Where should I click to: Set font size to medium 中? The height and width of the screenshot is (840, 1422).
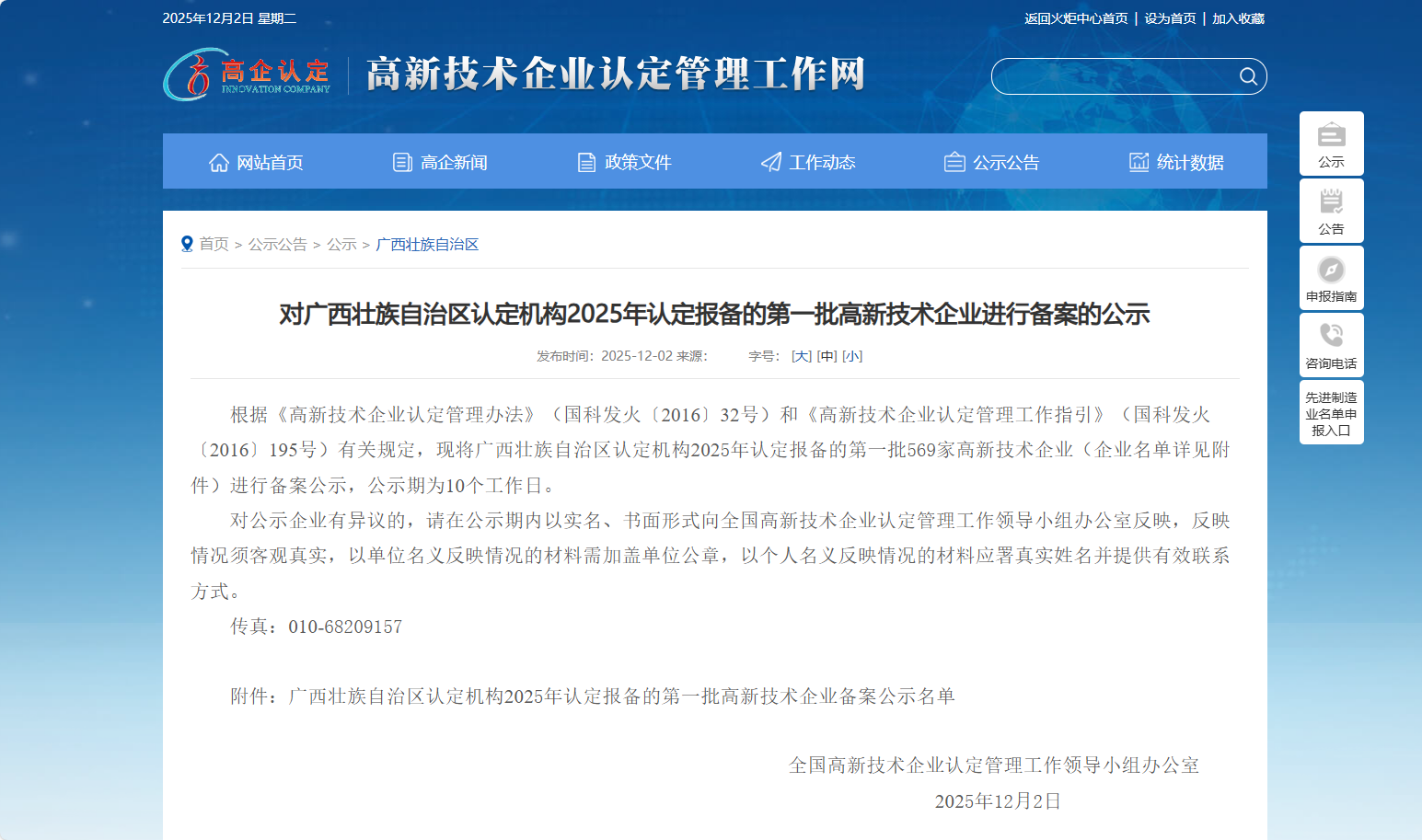point(827,356)
